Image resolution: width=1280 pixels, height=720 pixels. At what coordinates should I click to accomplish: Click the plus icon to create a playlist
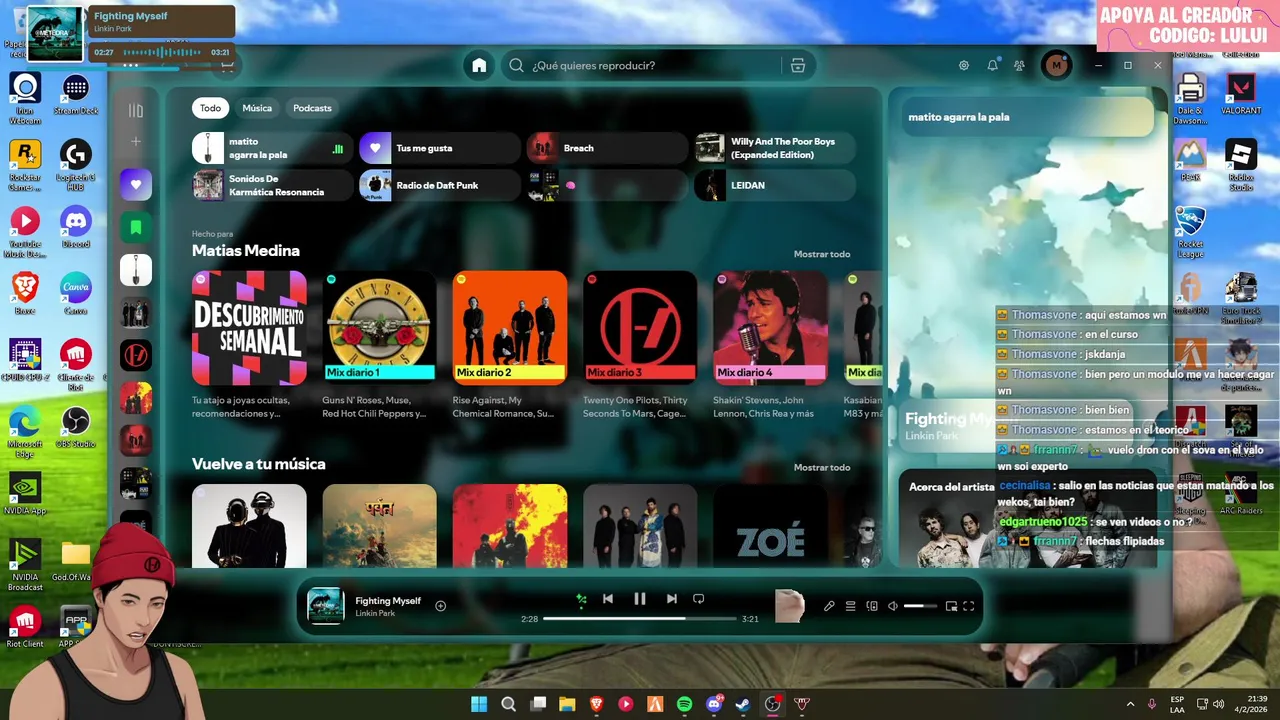[x=136, y=142]
